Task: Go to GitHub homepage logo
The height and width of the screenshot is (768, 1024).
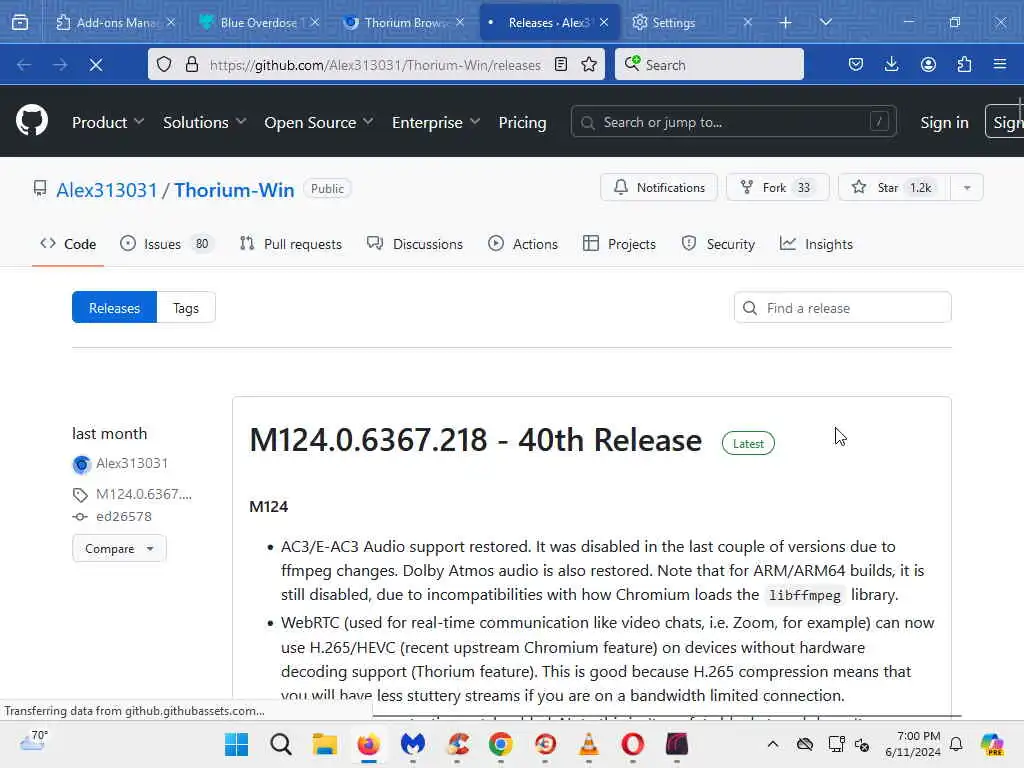Action: pos(32,121)
